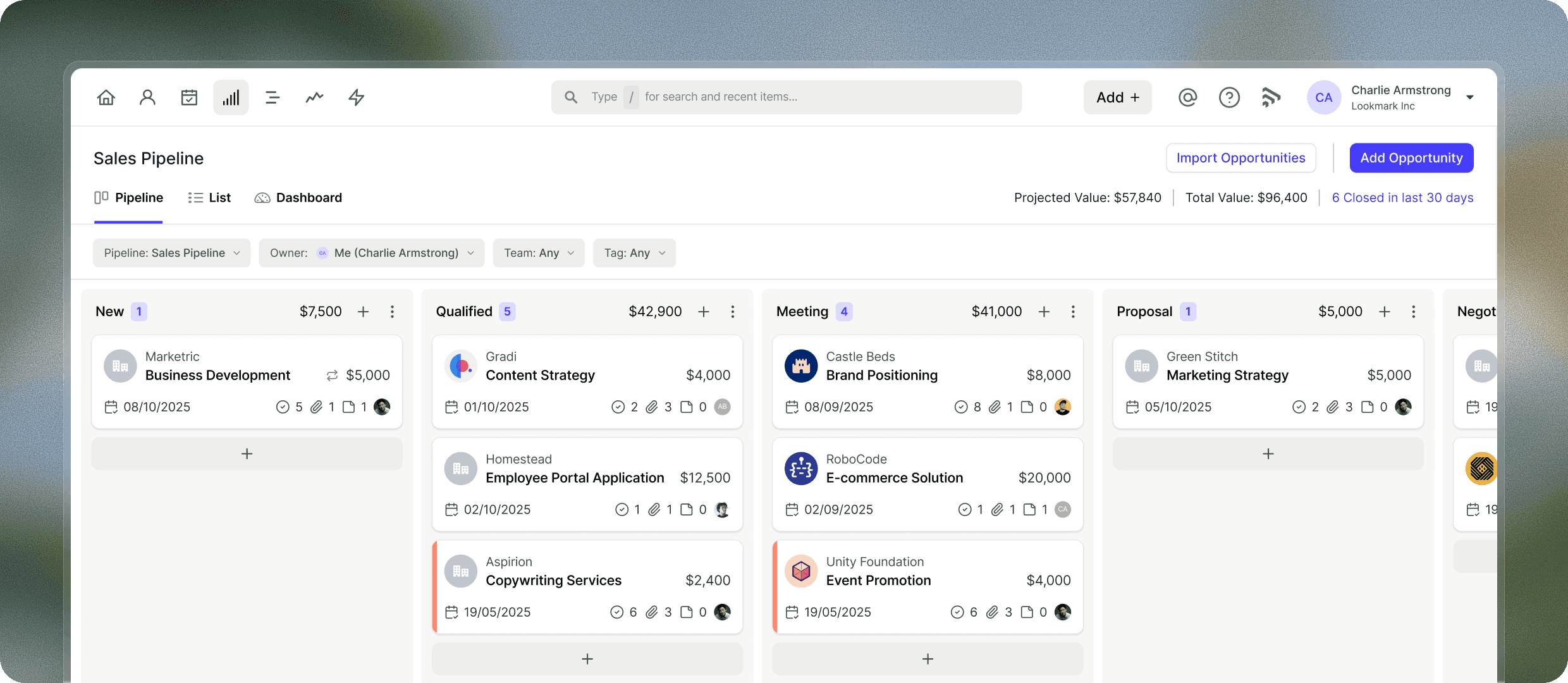Open the calendar tasks icon
This screenshot has width=1568, height=683.
tap(189, 97)
